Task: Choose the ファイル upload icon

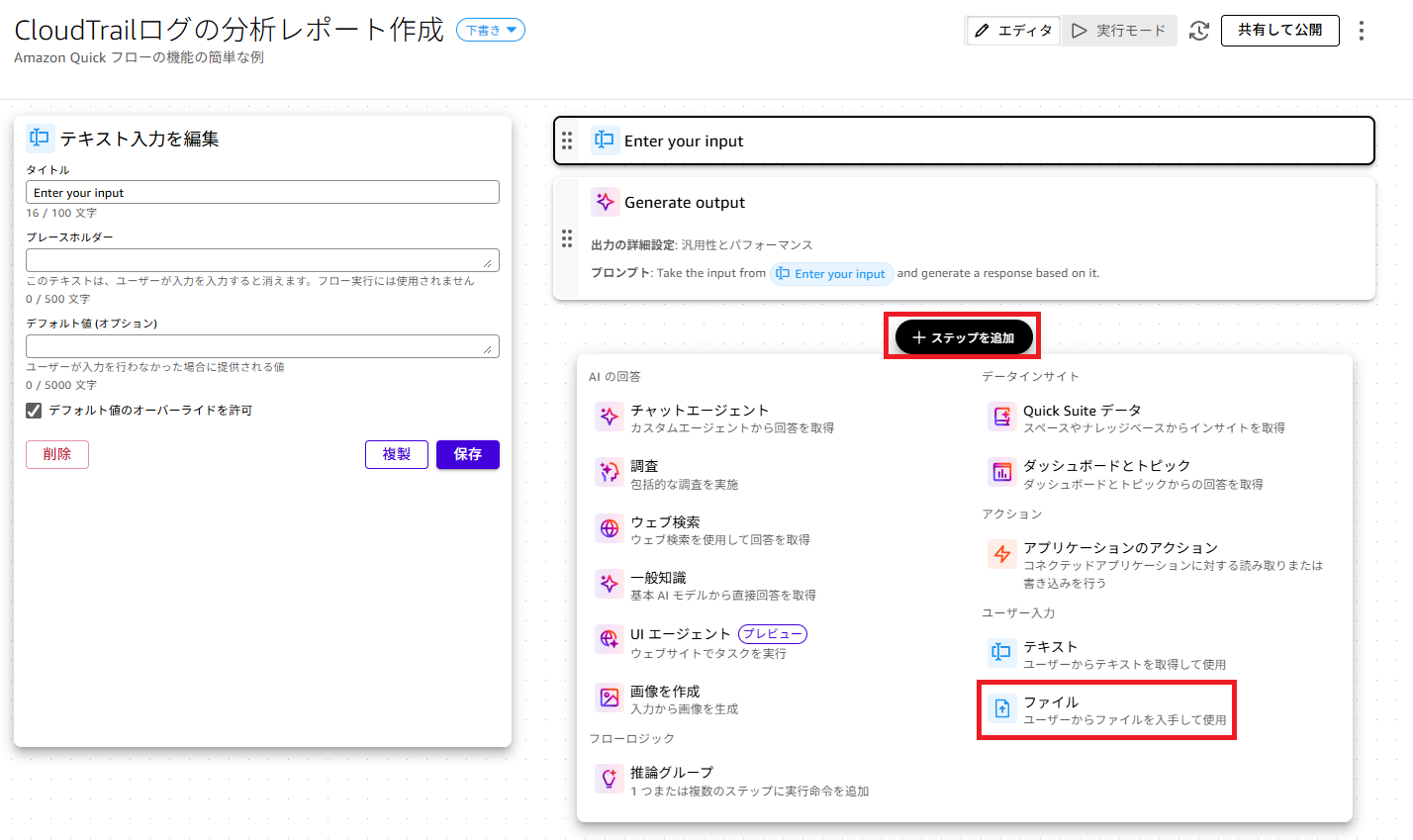Action: 1001,708
